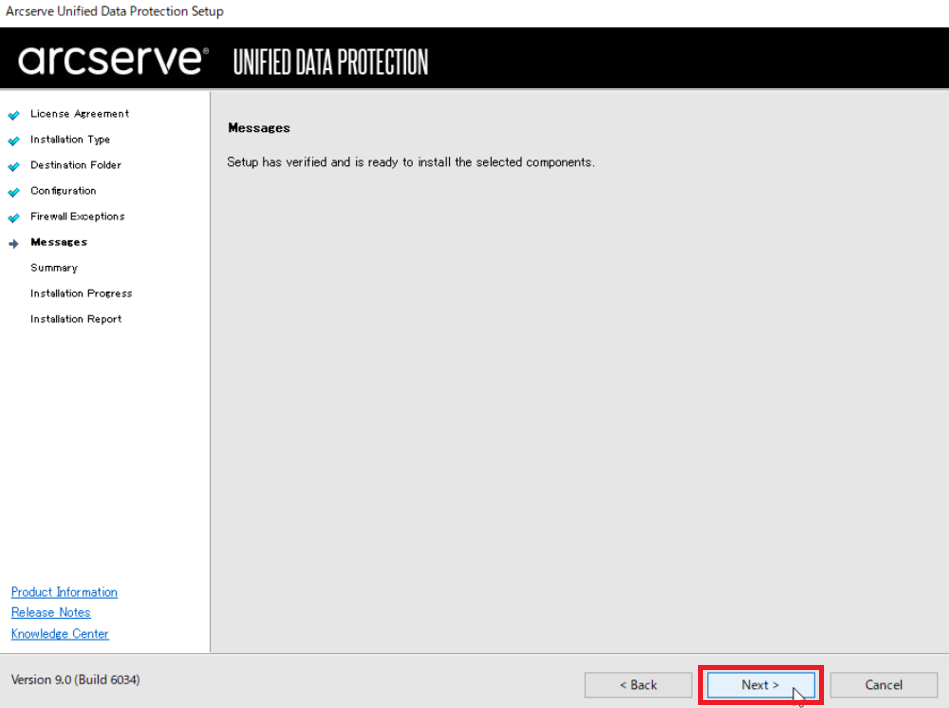This screenshot has height=708, width=949.
Task: Open the Product Information link
Action: pos(64,592)
